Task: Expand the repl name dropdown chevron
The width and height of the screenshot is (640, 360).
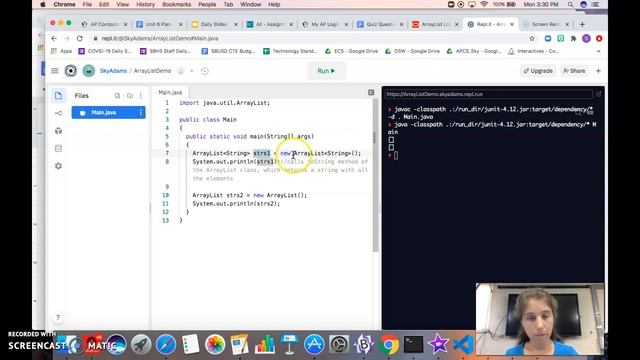Action: 191,71
